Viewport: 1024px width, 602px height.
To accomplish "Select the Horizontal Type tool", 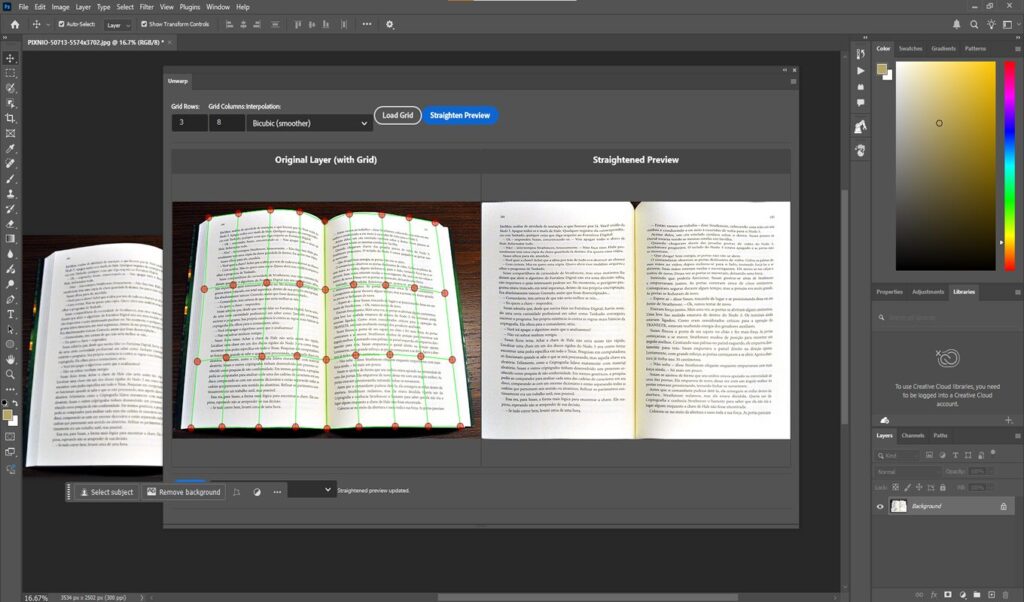I will [11, 314].
